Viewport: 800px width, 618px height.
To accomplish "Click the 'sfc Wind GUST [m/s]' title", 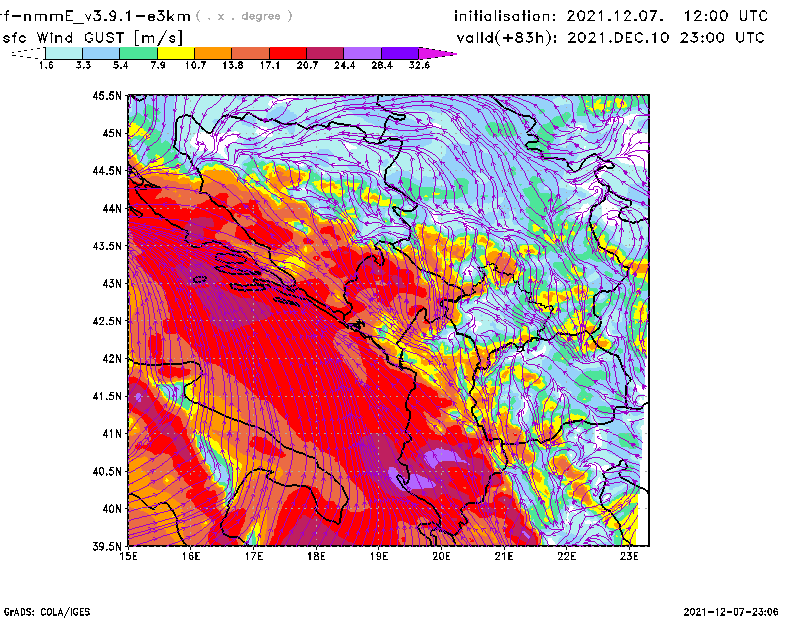I will tap(93, 38).
